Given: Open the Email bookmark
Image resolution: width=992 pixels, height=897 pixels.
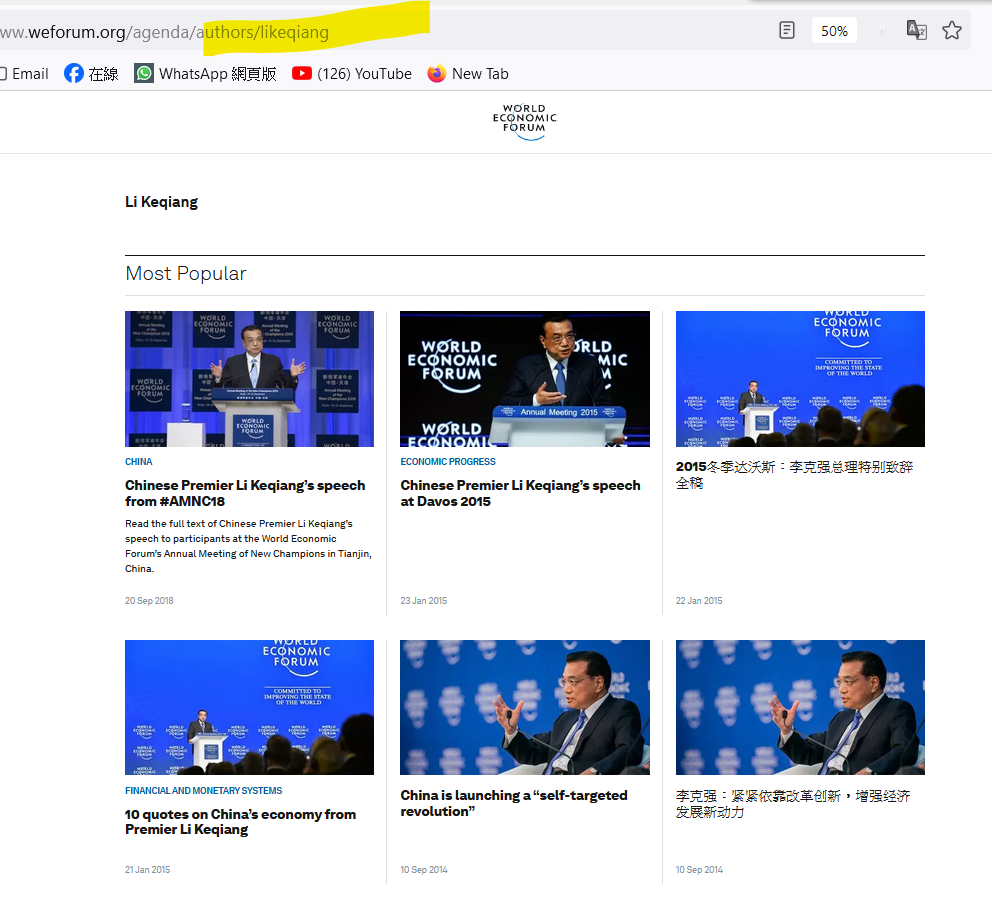Looking at the screenshot, I should tap(24, 74).
